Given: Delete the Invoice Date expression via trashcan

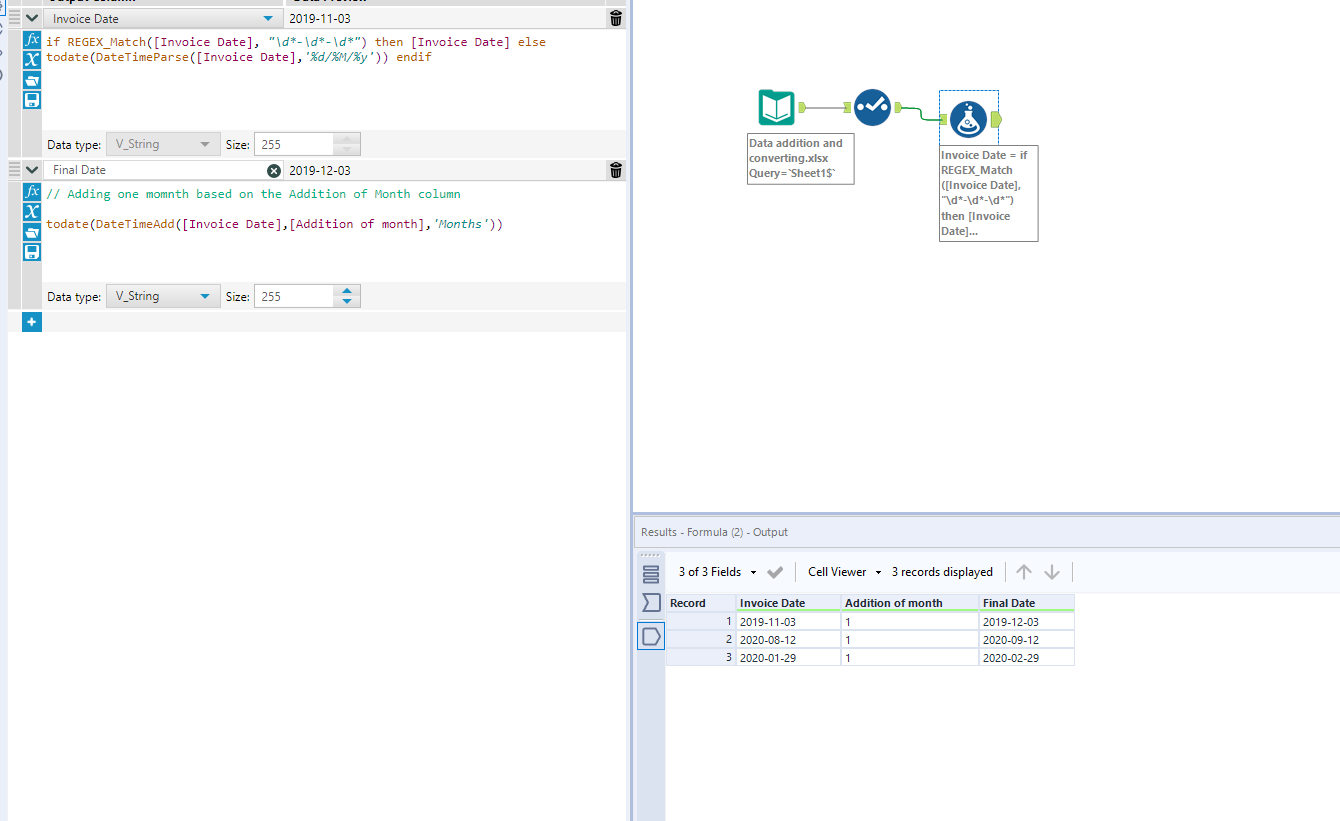Looking at the screenshot, I should [x=615, y=17].
